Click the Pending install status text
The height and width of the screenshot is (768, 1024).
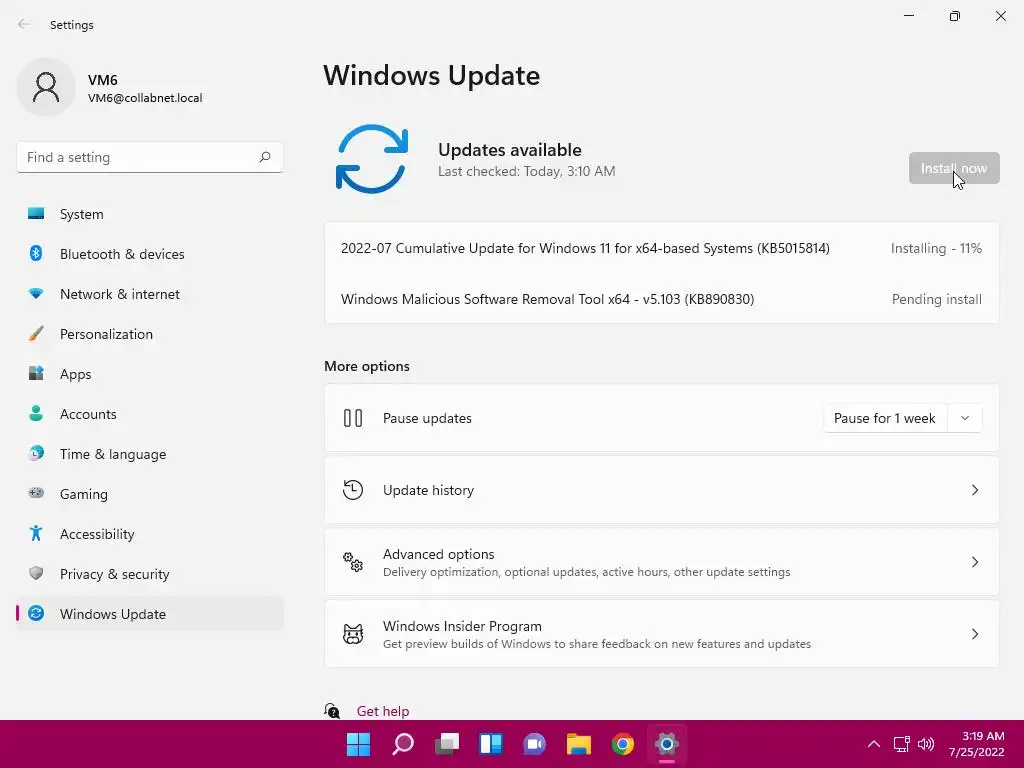click(936, 299)
